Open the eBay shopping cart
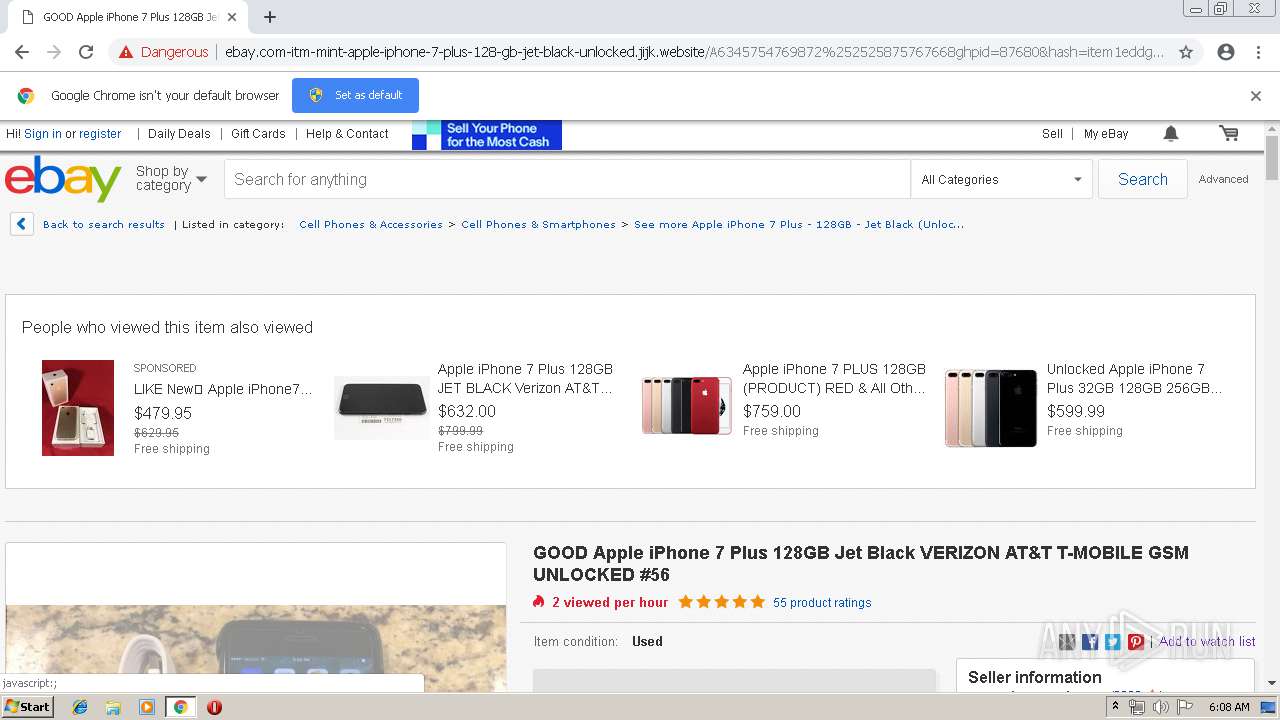The width and height of the screenshot is (1280, 720). 1229,133
